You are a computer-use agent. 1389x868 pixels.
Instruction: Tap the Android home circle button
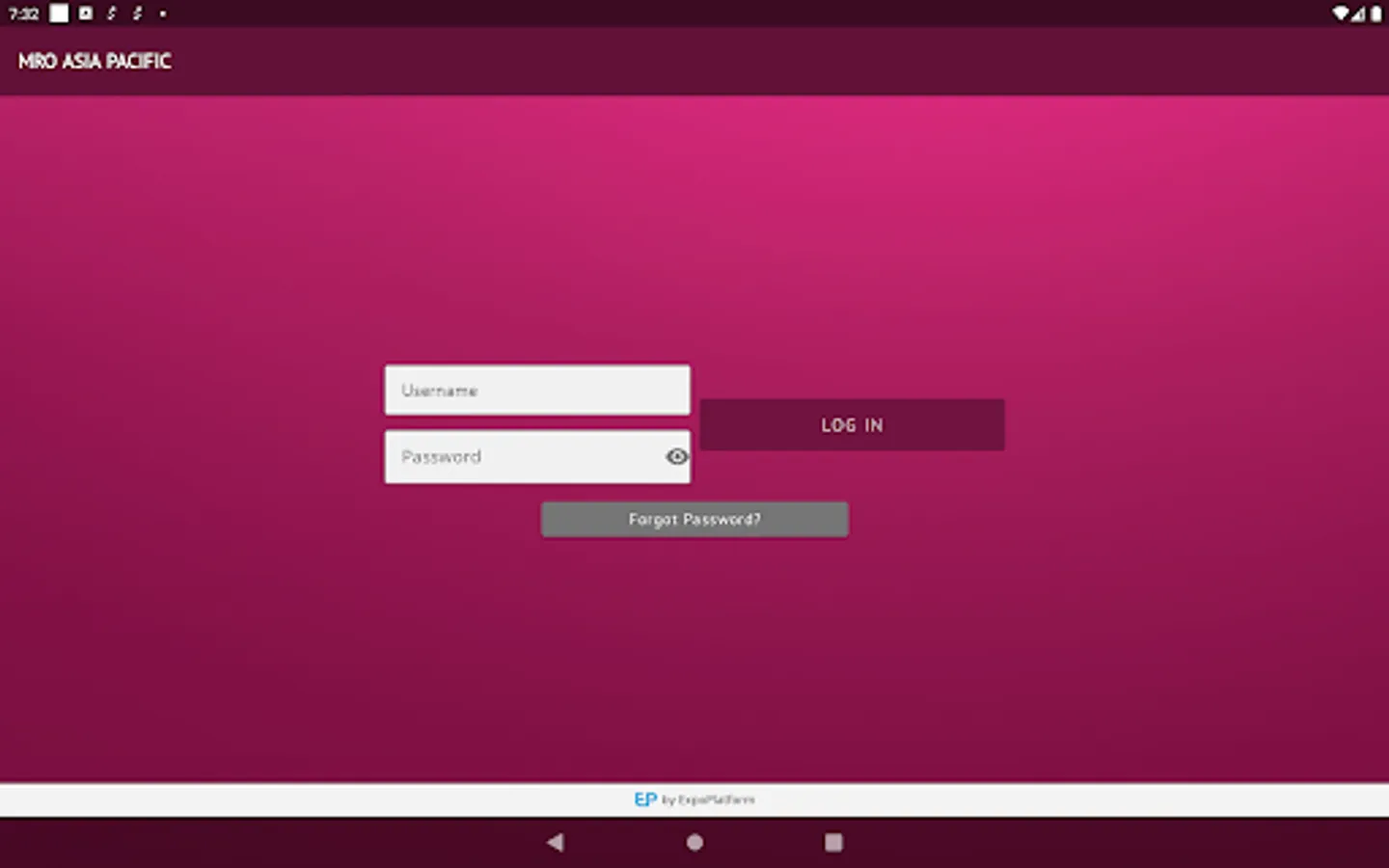click(x=694, y=842)
